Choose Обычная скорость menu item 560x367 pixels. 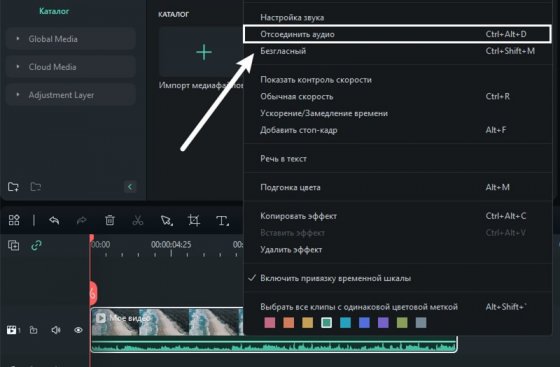[398, 96]
